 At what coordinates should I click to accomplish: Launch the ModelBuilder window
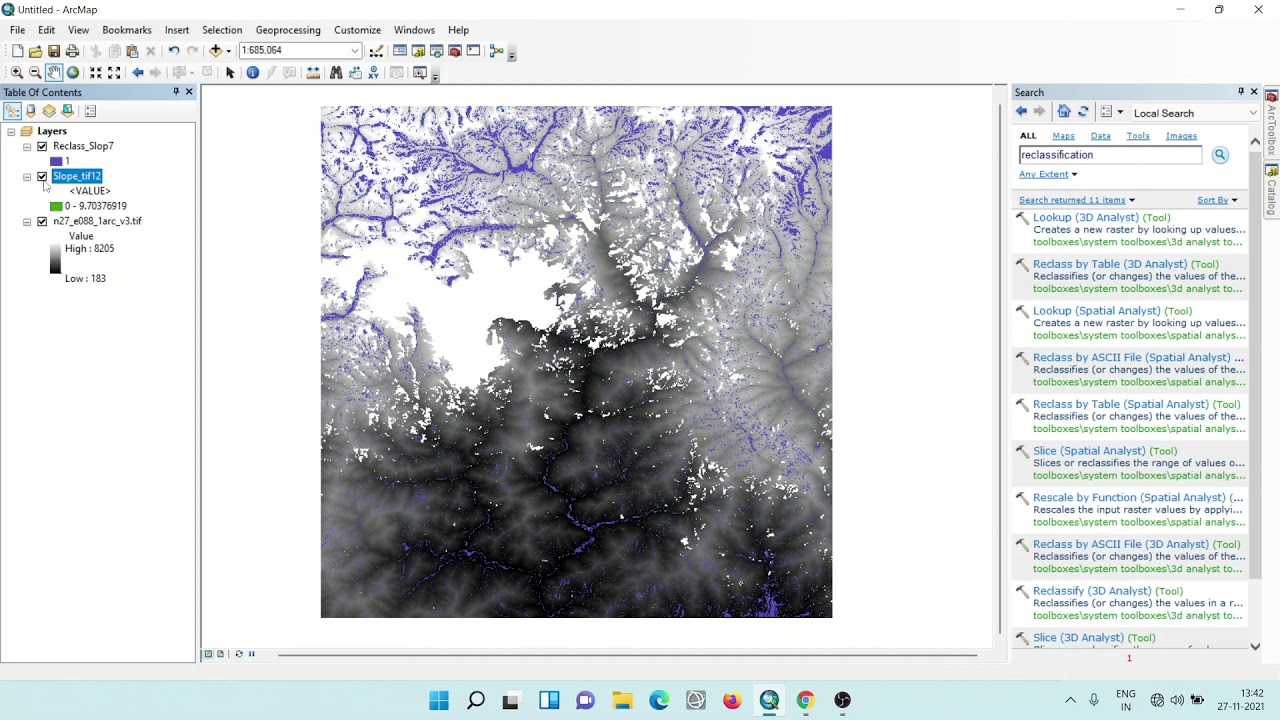[496, 51]
